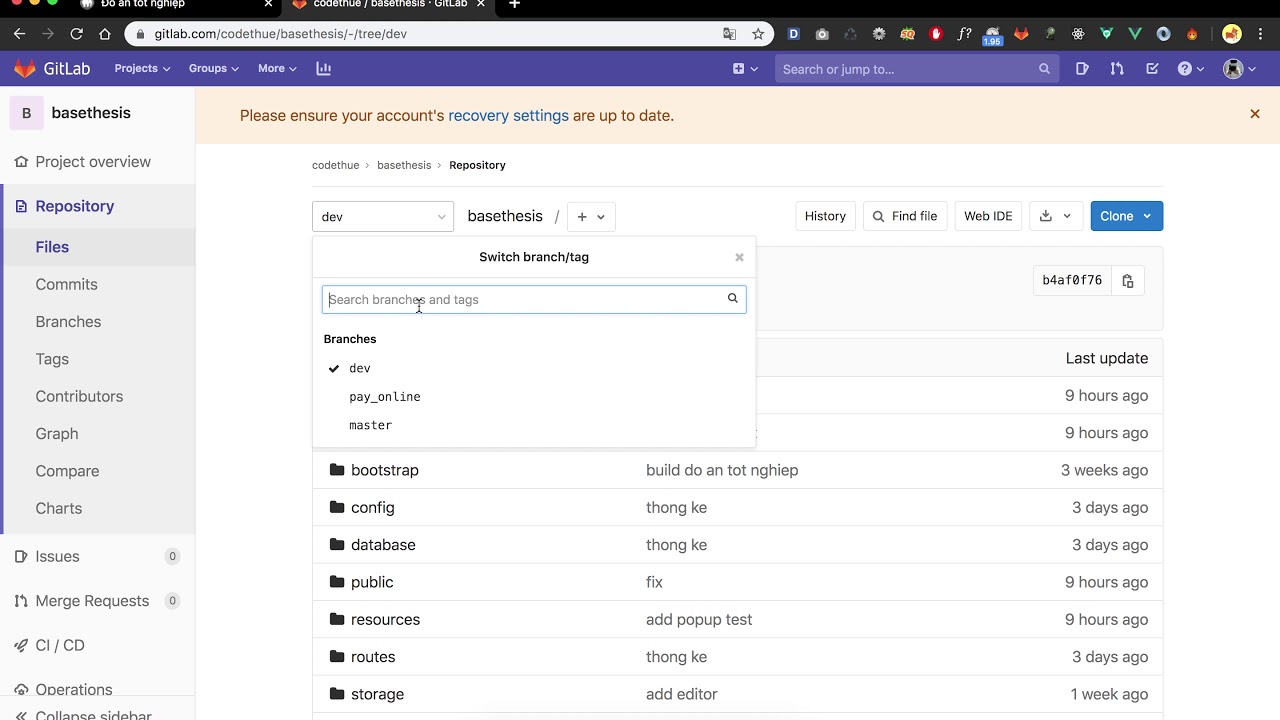Dismiss the recovery settings alert
Image resolution: width=1280 pixels, height=720 pixels.
tap(1255, 114)
